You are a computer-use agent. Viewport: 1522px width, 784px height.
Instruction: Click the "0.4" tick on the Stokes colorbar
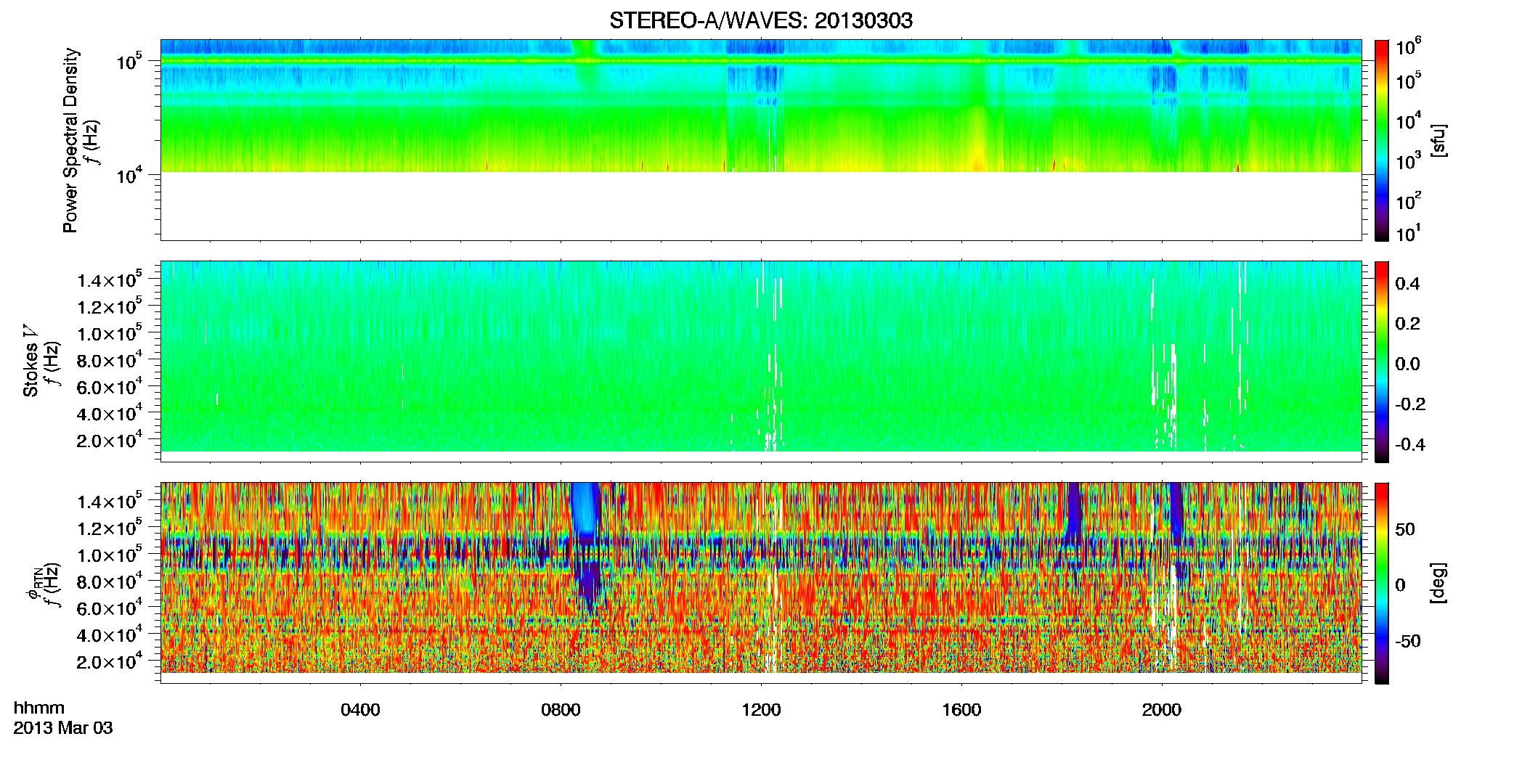point(1407,284)
